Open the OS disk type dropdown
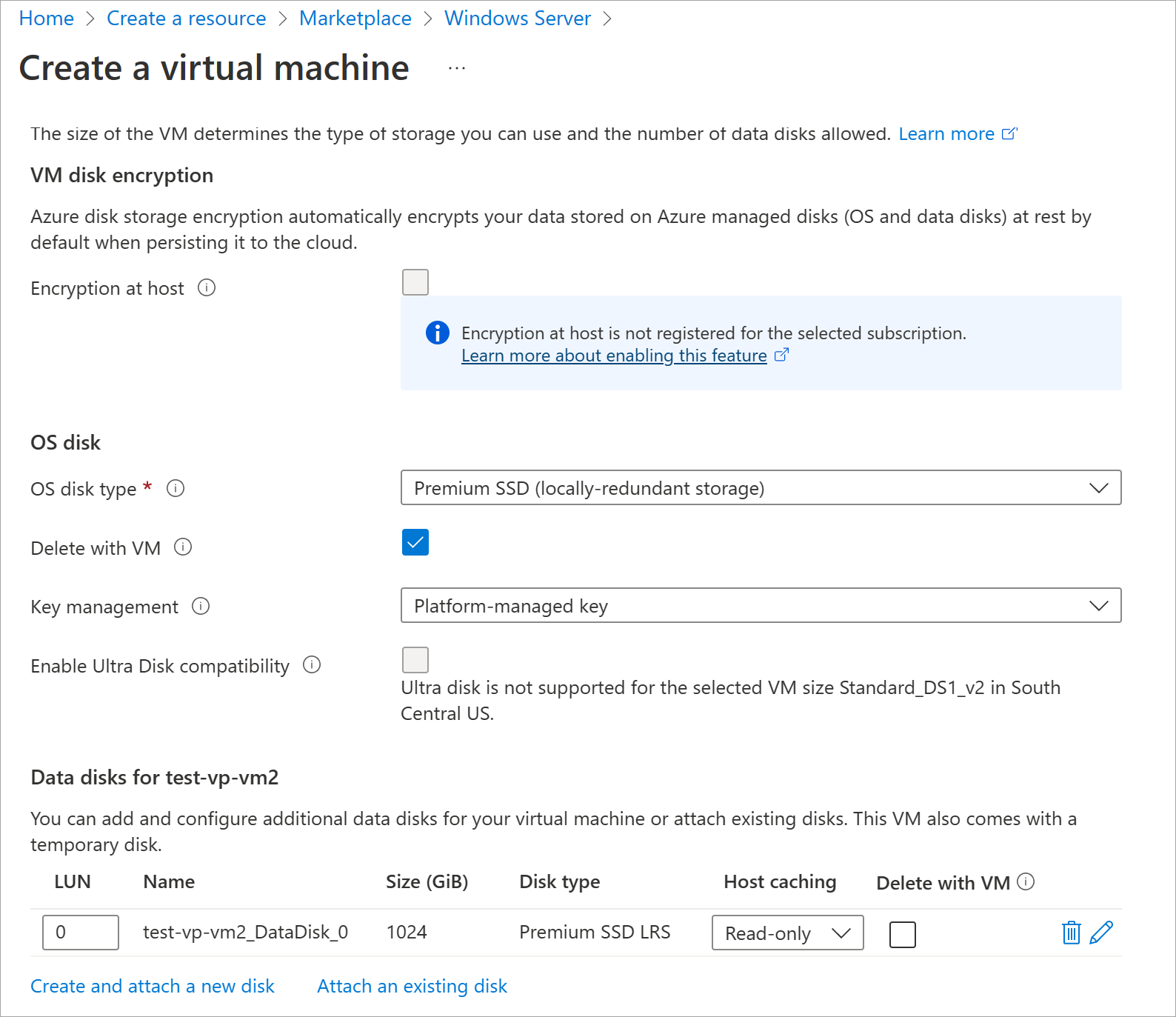 pyautogui.click(x=761, y=487)
